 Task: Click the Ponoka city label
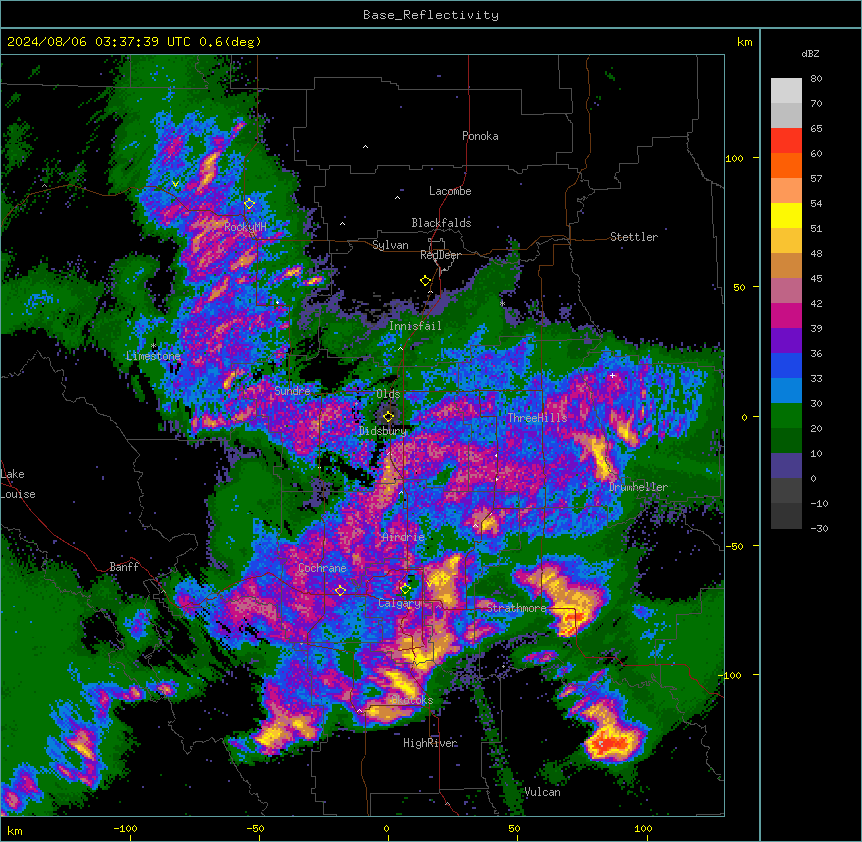(x=480, y=136)
